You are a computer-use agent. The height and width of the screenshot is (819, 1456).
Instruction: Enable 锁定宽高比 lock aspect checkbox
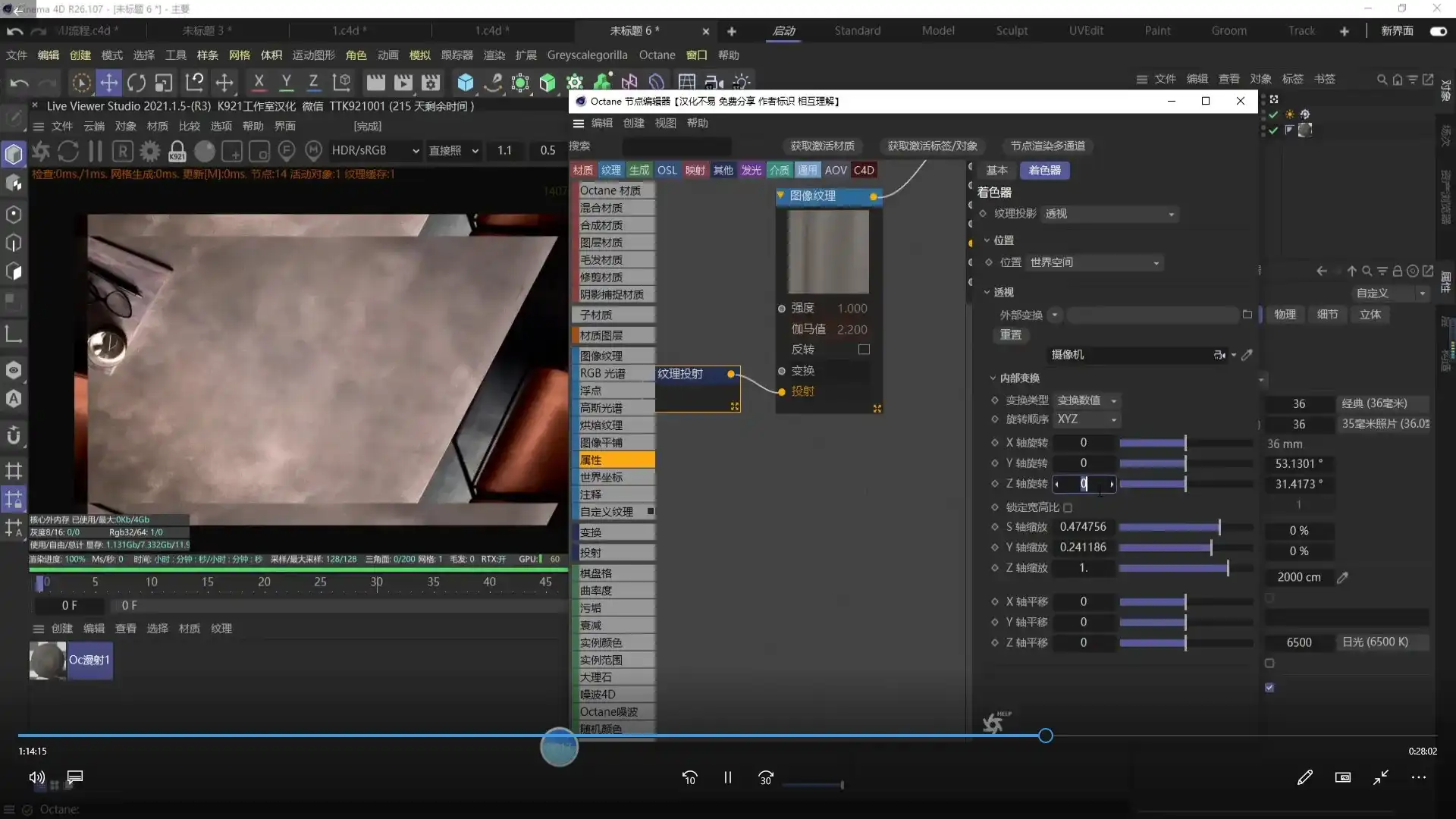point(1068,507)
